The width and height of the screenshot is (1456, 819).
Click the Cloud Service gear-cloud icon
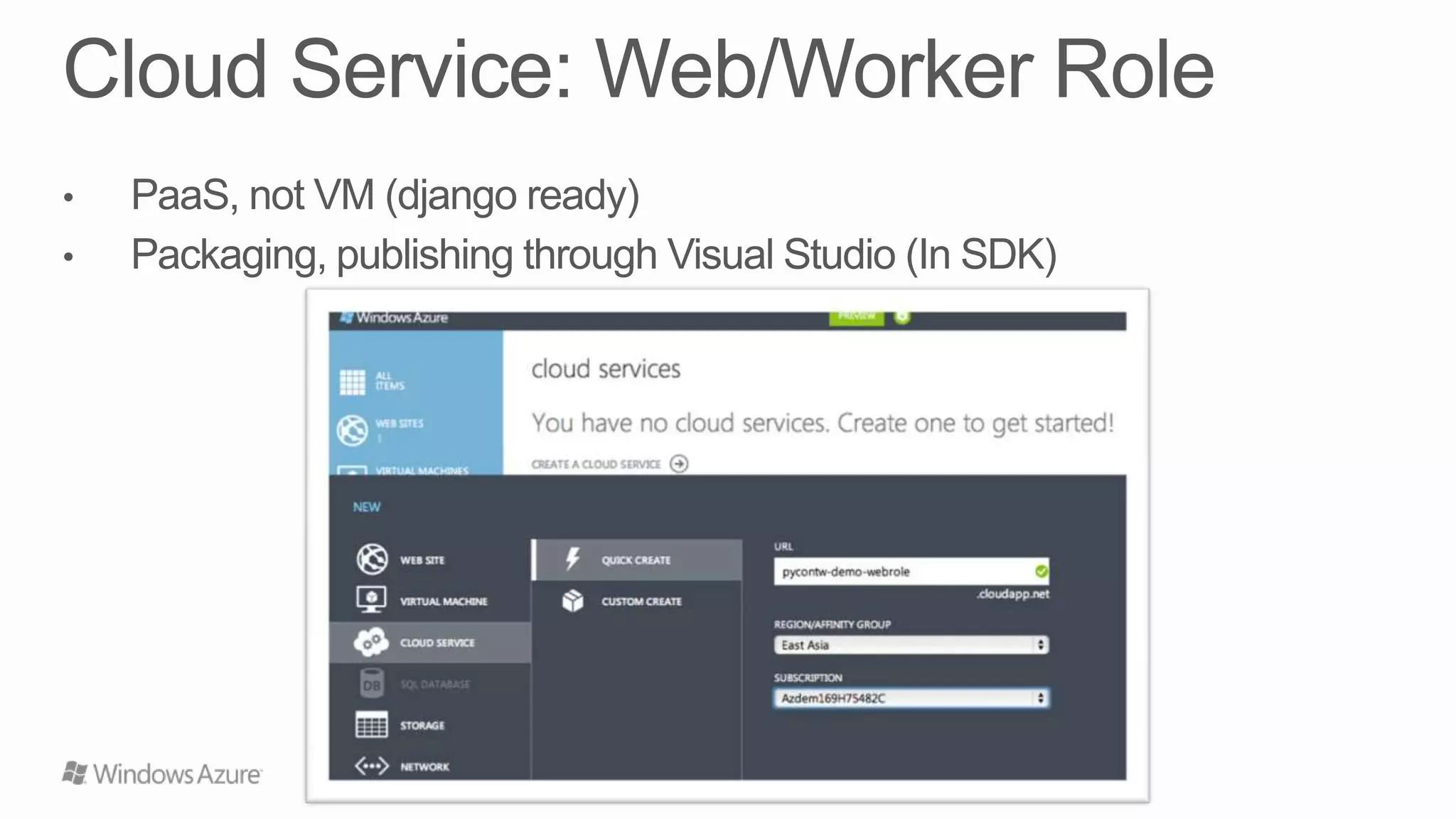(x=371, y=642)
